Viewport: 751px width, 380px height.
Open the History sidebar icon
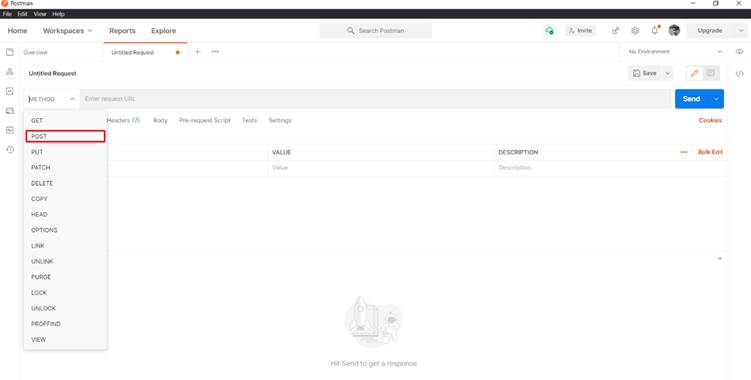pyautogui.click(x=10, y=150)
